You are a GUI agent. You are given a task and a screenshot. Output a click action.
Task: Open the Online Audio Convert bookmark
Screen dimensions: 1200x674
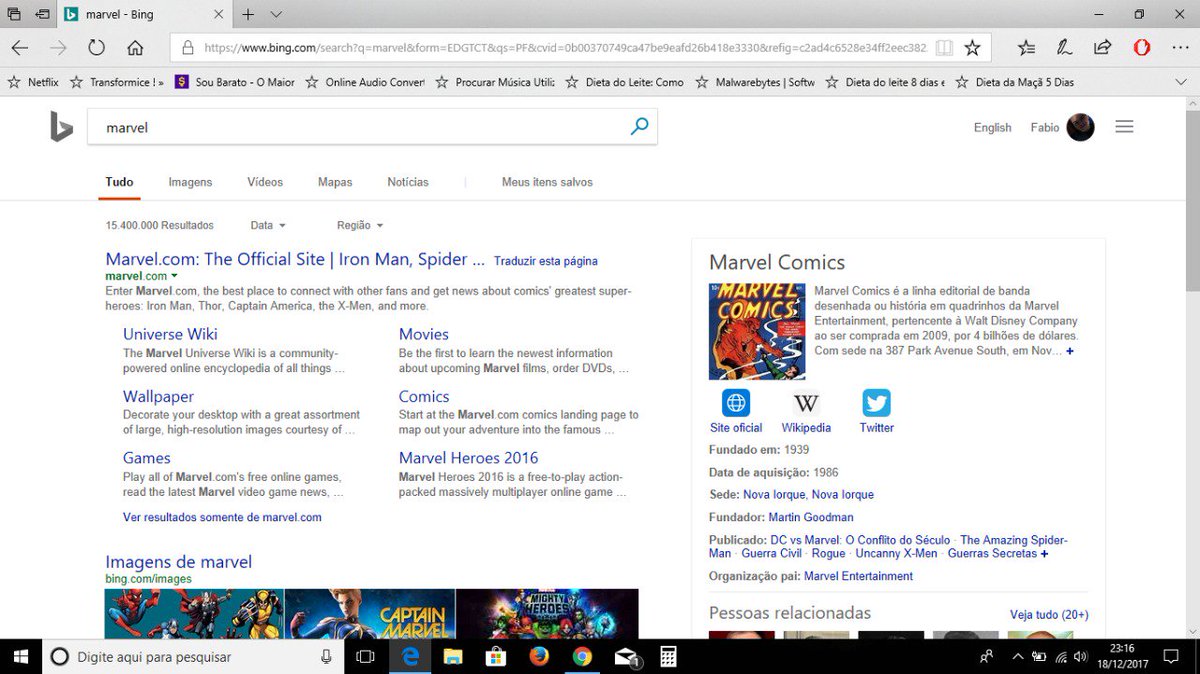point(365,82)
